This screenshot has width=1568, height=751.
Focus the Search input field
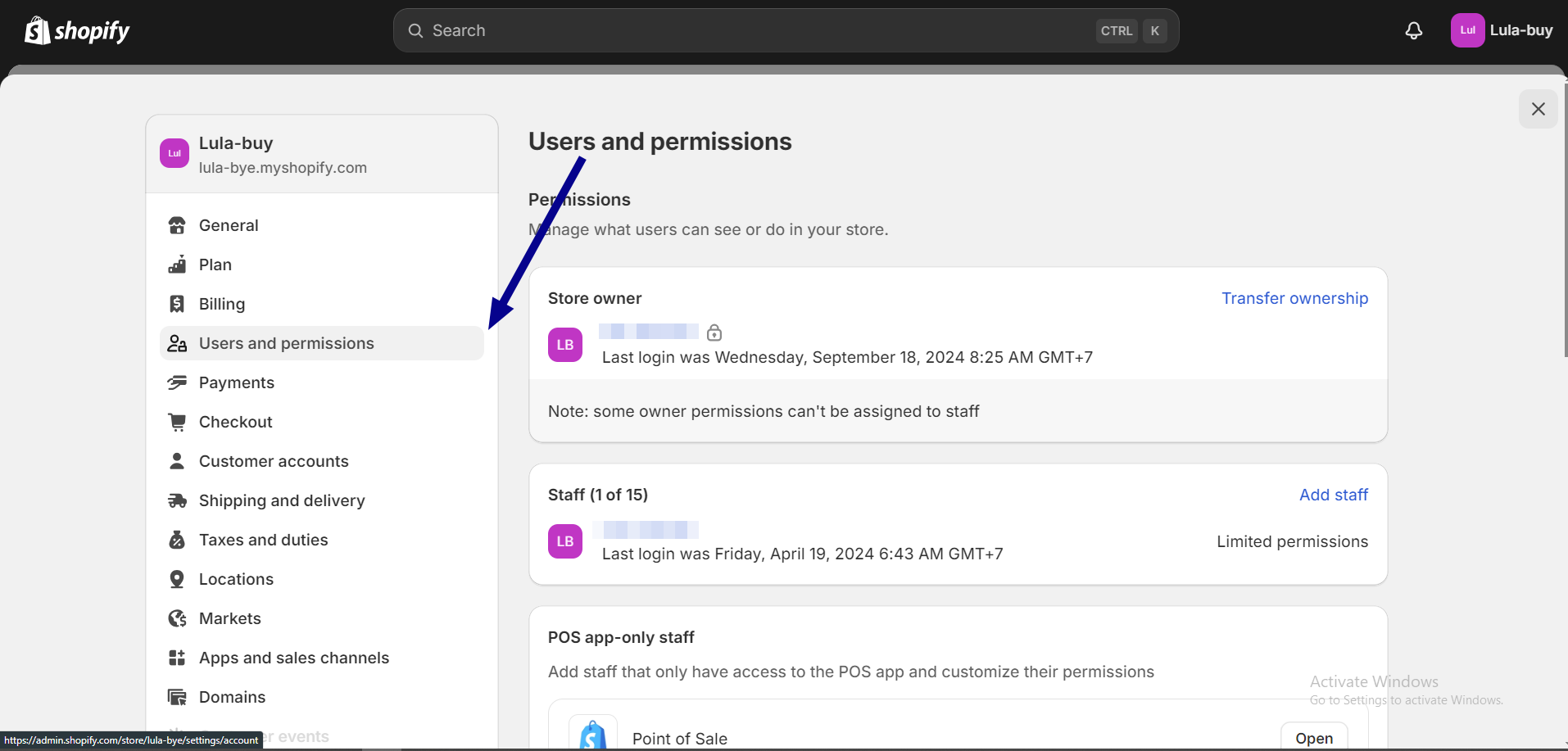pyautogui.click(x=786, y=30)
